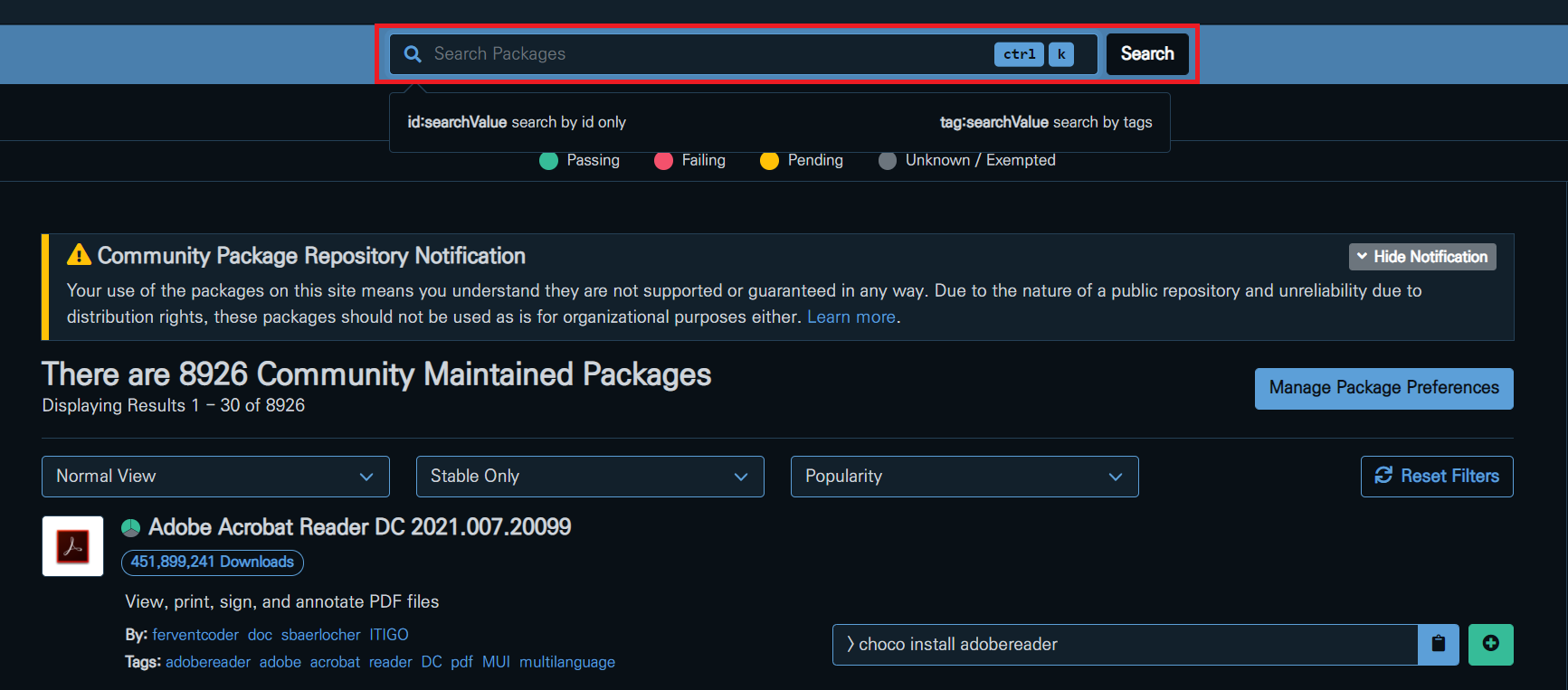
Task: Click the 'View, print, sign, and annotate PDF files' text
Action: pyautogui.click(x=282, y=602)
